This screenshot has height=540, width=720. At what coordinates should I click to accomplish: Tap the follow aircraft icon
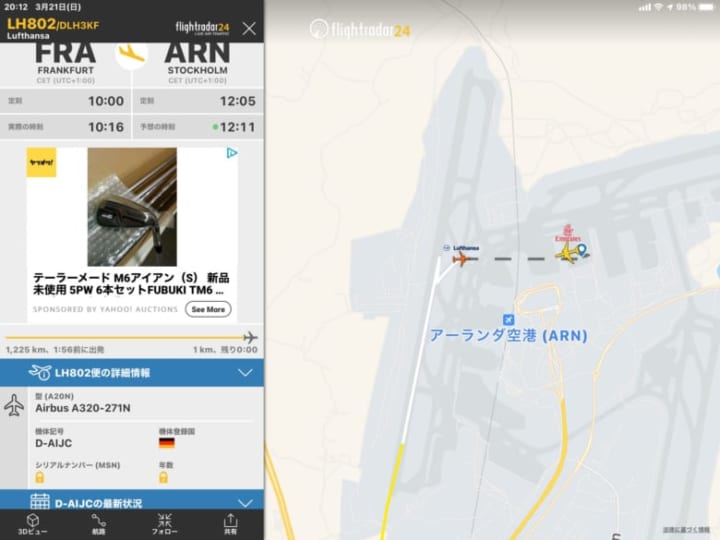click(164, 520)
